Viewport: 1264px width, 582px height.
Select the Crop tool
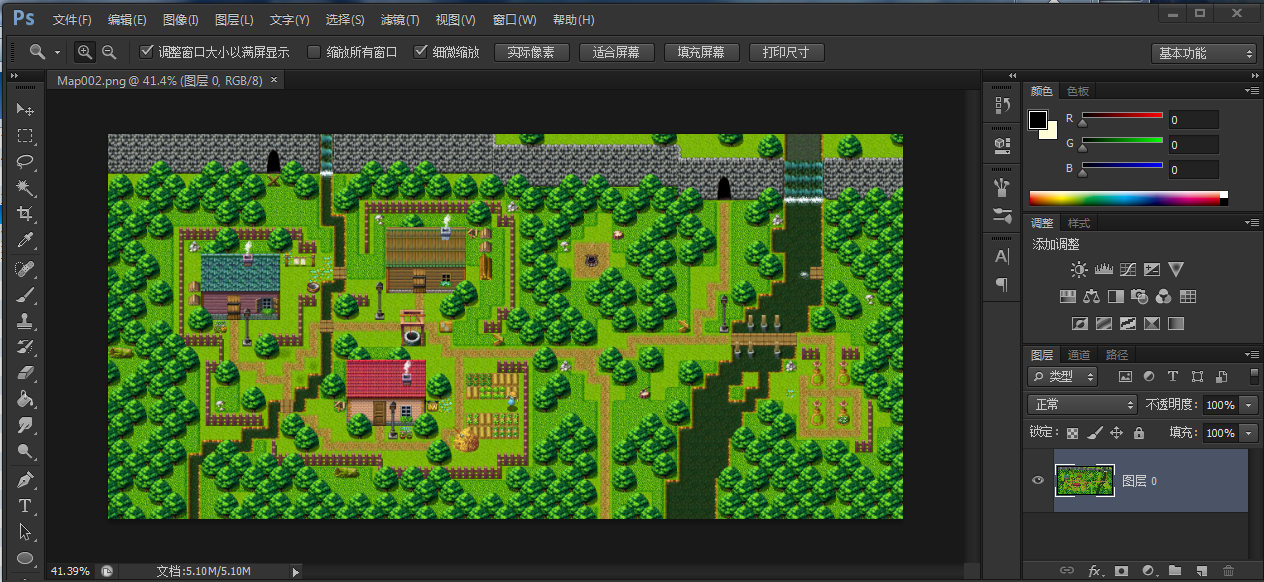pyautogui.click(x=26, y=213)
